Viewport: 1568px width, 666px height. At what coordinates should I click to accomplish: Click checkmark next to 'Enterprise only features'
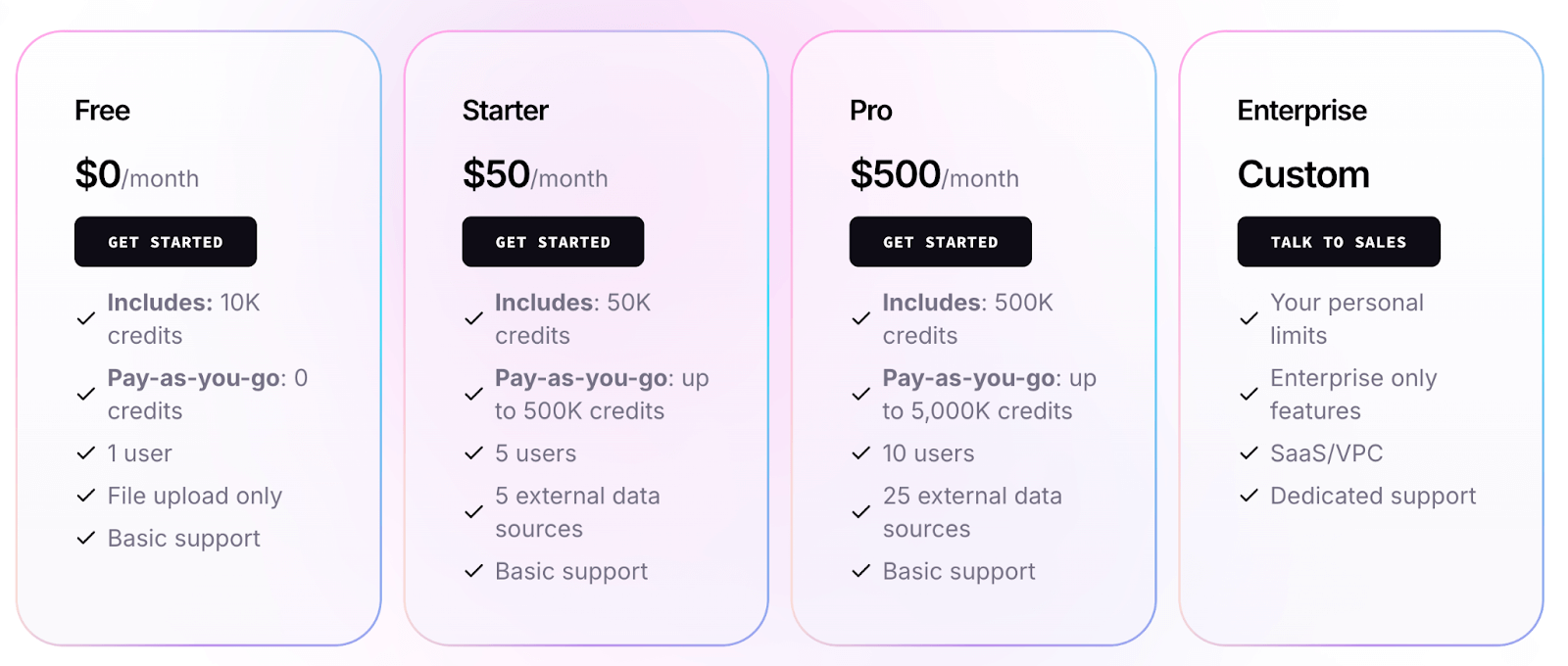coord(1249,394)
